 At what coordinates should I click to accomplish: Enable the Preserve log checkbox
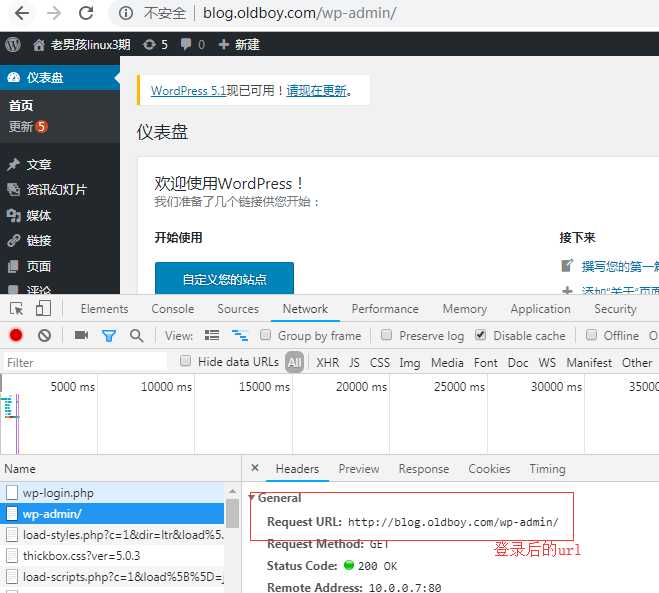tap(391, 336)
